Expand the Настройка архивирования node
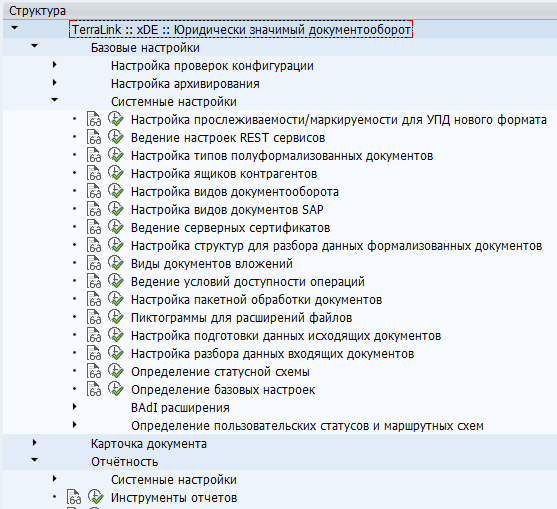Image resolution: width=557 pixels, height=509 pixels. click(54, 83)
